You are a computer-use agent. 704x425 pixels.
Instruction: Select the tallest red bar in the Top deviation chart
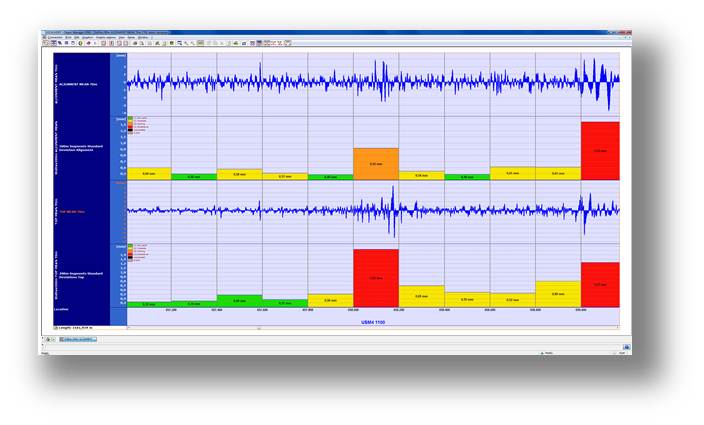pos(376,278)
